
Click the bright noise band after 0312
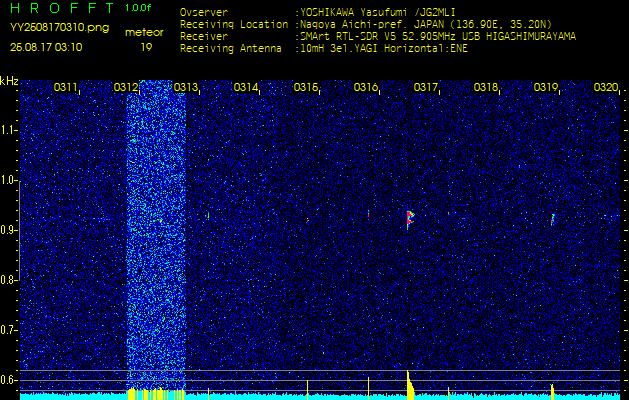pyautogui.click(x=156, y=235)
